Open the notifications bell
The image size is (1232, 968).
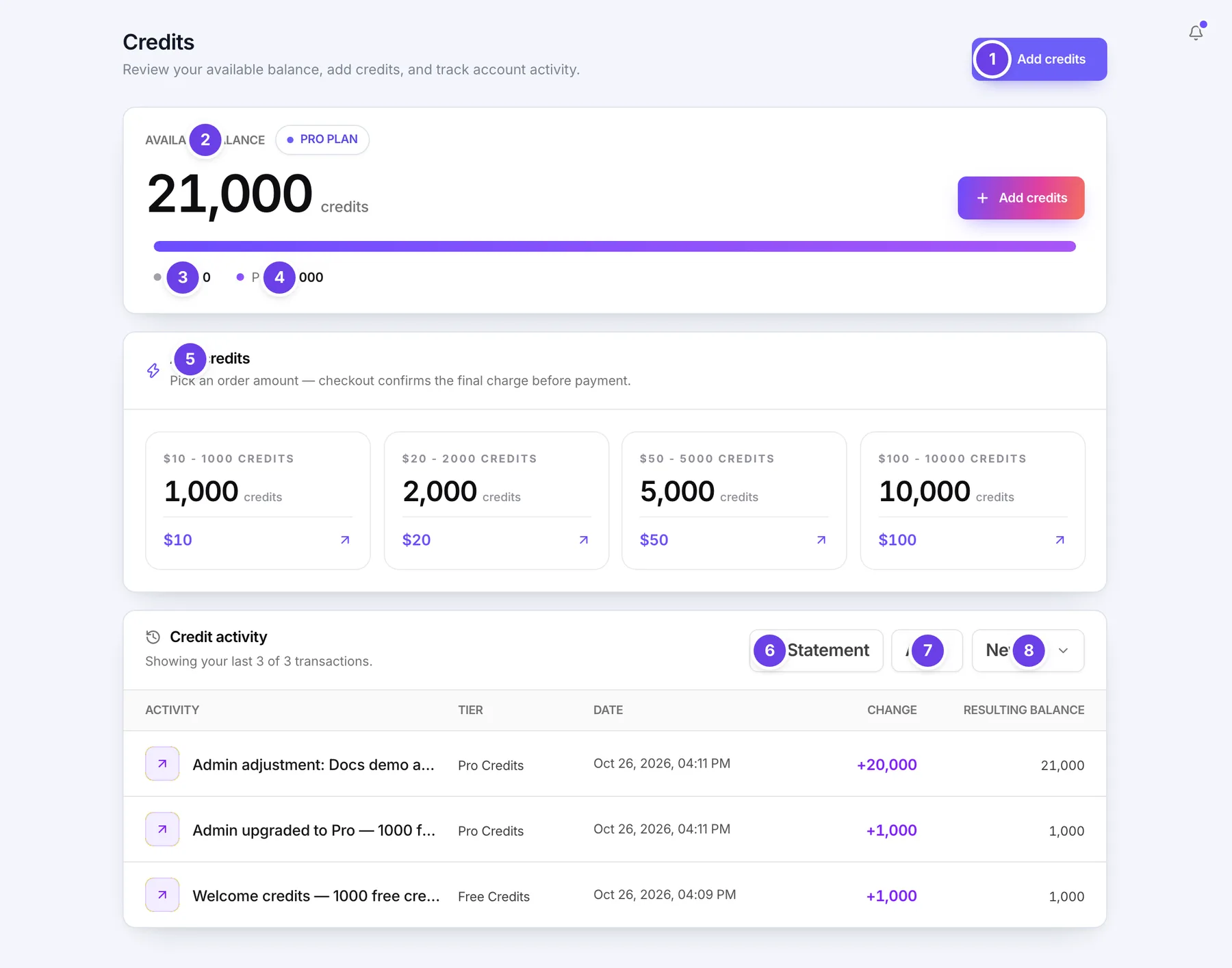pyautogui.click(x=1196, y=32)
